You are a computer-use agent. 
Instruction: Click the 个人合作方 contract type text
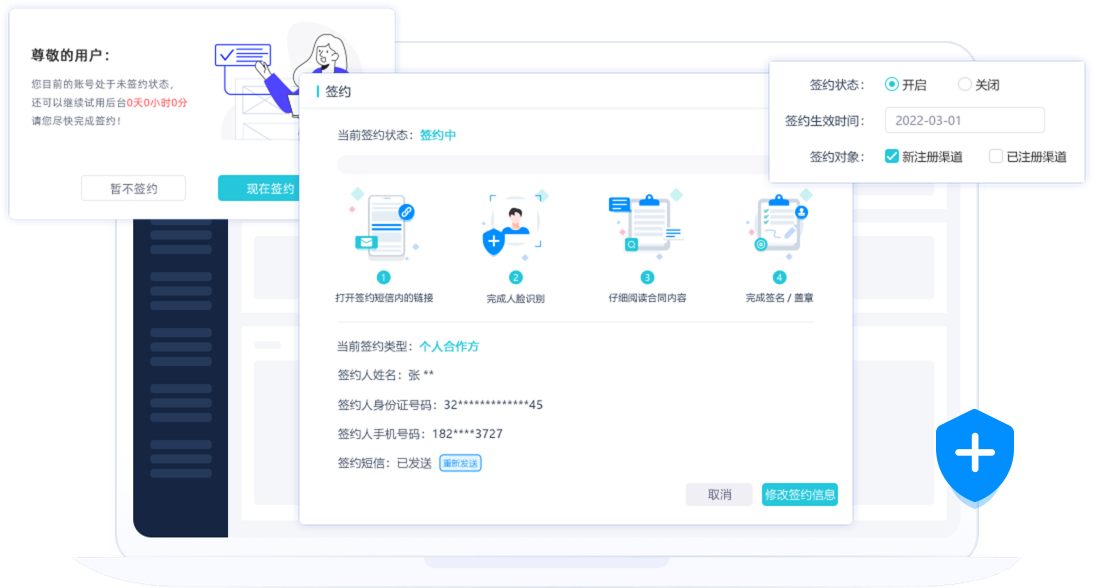pos(449,346)
